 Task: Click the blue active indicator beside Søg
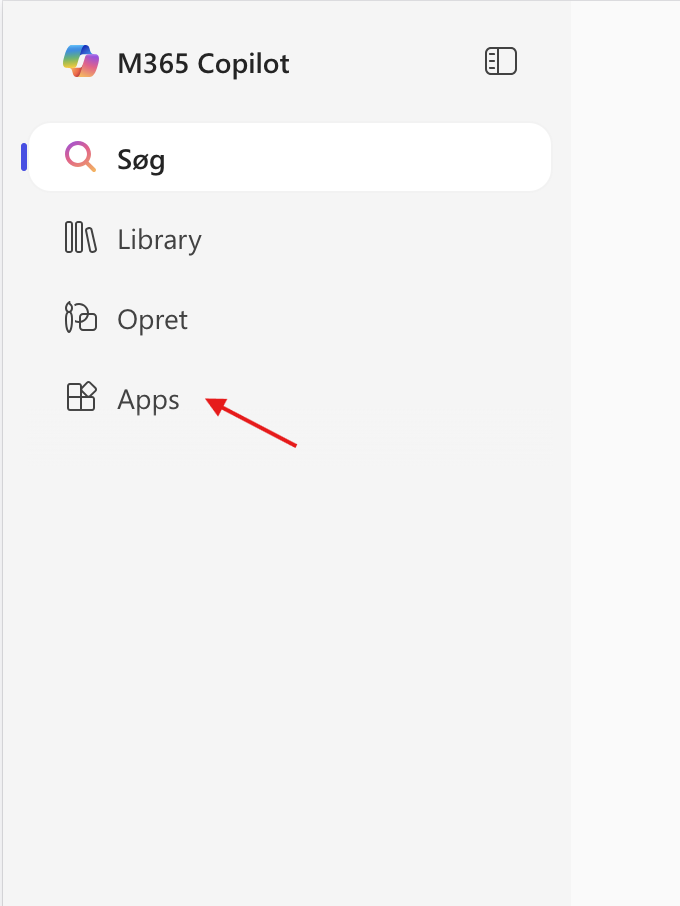tap(24, 157)
